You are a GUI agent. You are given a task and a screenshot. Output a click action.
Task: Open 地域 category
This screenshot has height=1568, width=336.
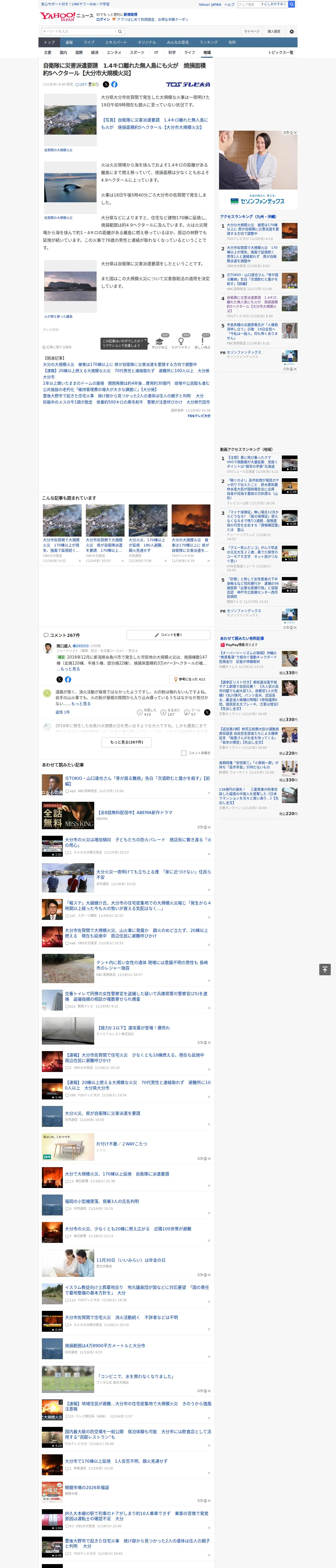207,52
